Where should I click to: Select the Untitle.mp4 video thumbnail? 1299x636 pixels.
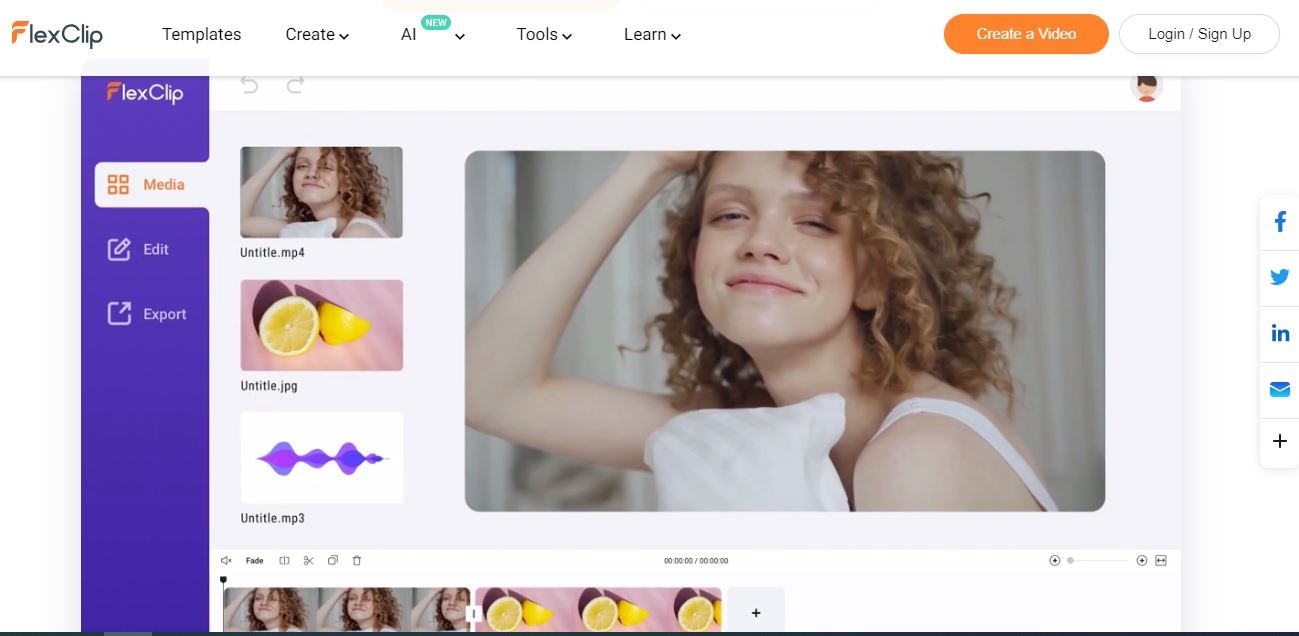click(321, 192)
